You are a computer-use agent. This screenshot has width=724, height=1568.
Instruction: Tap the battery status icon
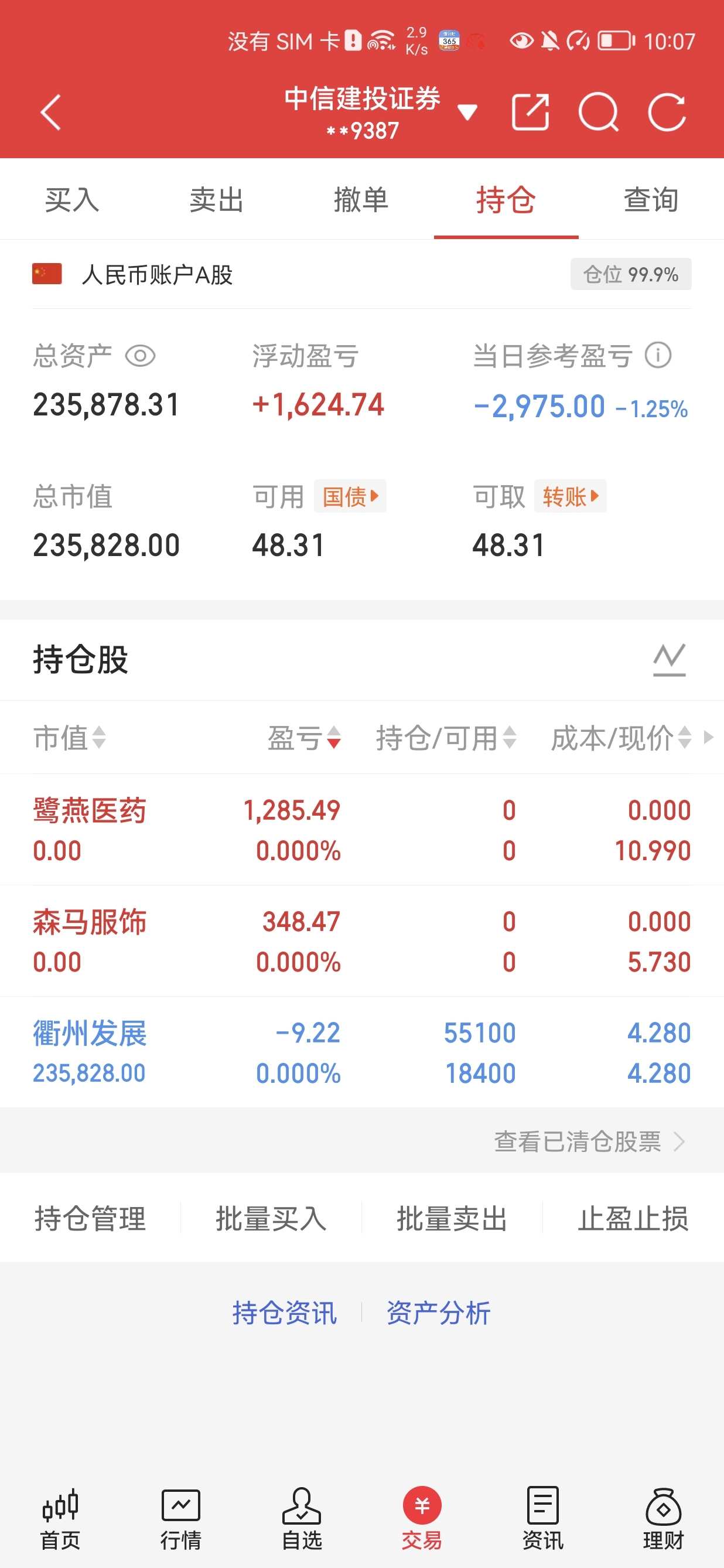coord(616,41)
